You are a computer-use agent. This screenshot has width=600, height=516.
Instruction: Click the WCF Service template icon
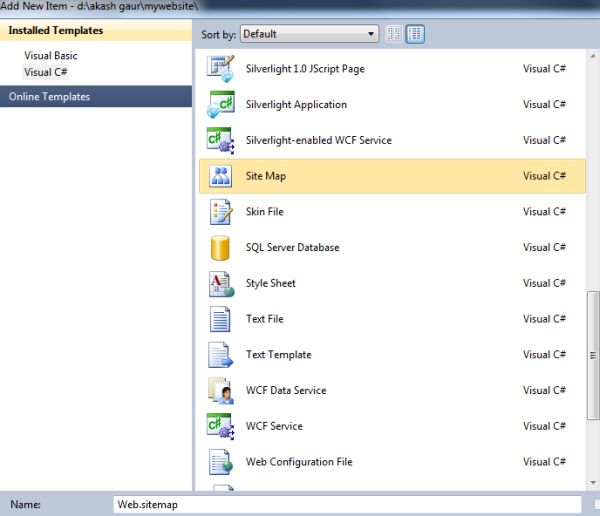[220, 426]
